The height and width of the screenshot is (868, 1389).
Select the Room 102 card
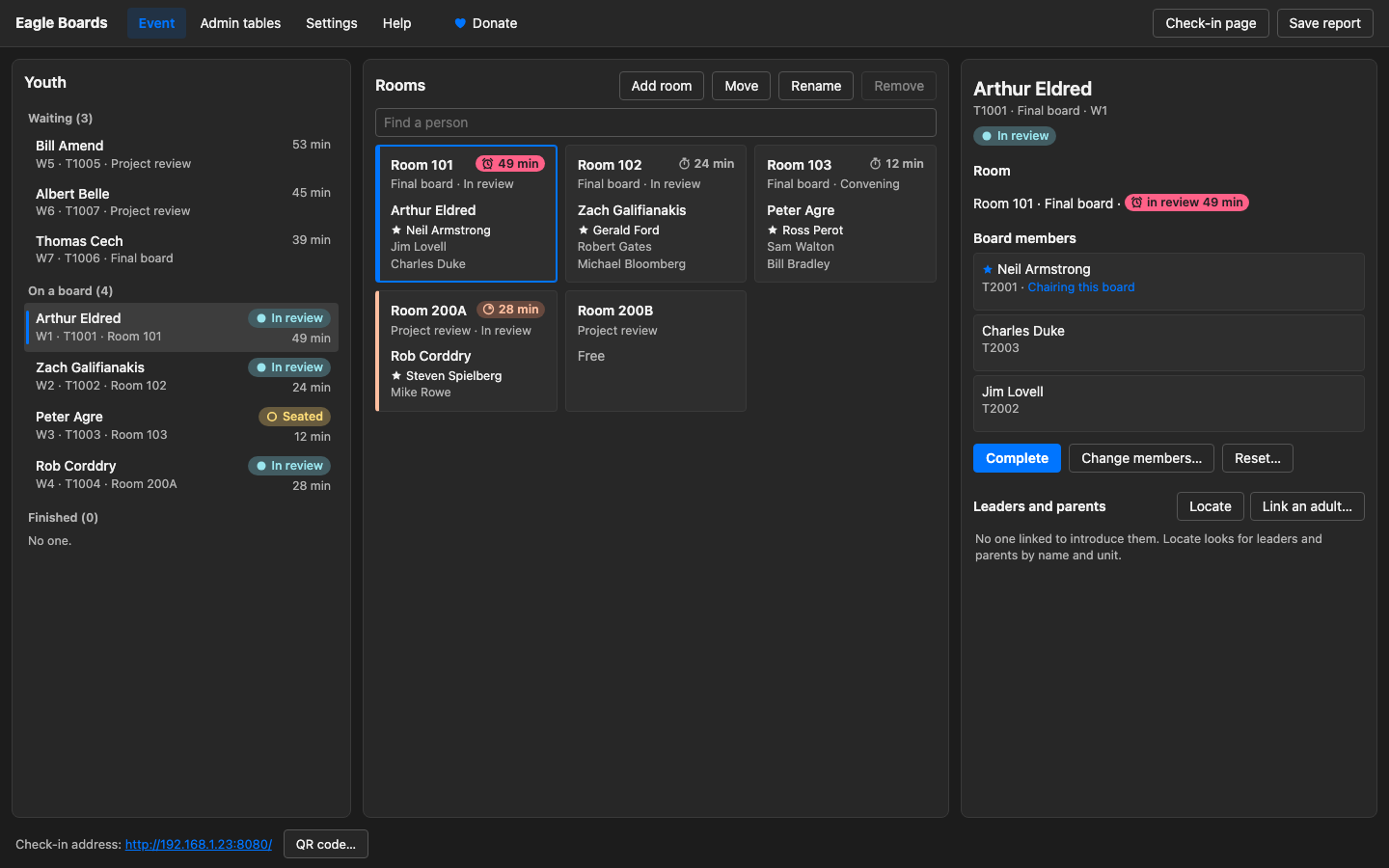[x=656, y=213]
